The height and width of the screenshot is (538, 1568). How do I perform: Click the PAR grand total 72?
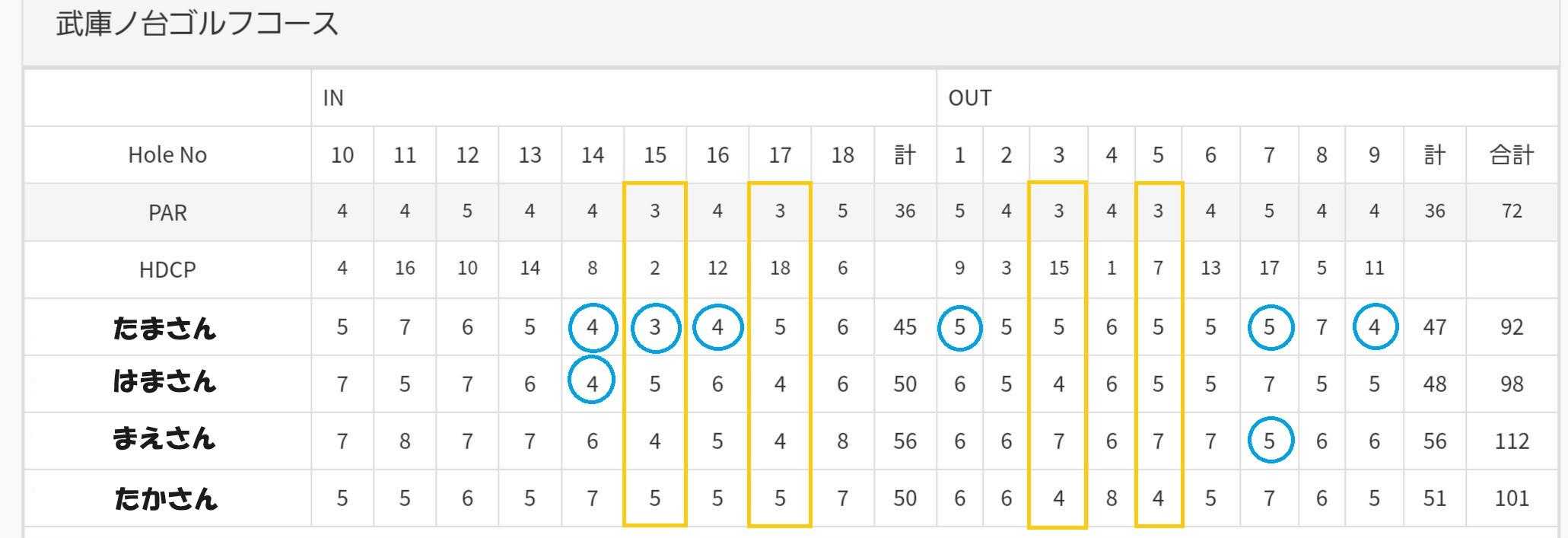(x=1511, y=211)
